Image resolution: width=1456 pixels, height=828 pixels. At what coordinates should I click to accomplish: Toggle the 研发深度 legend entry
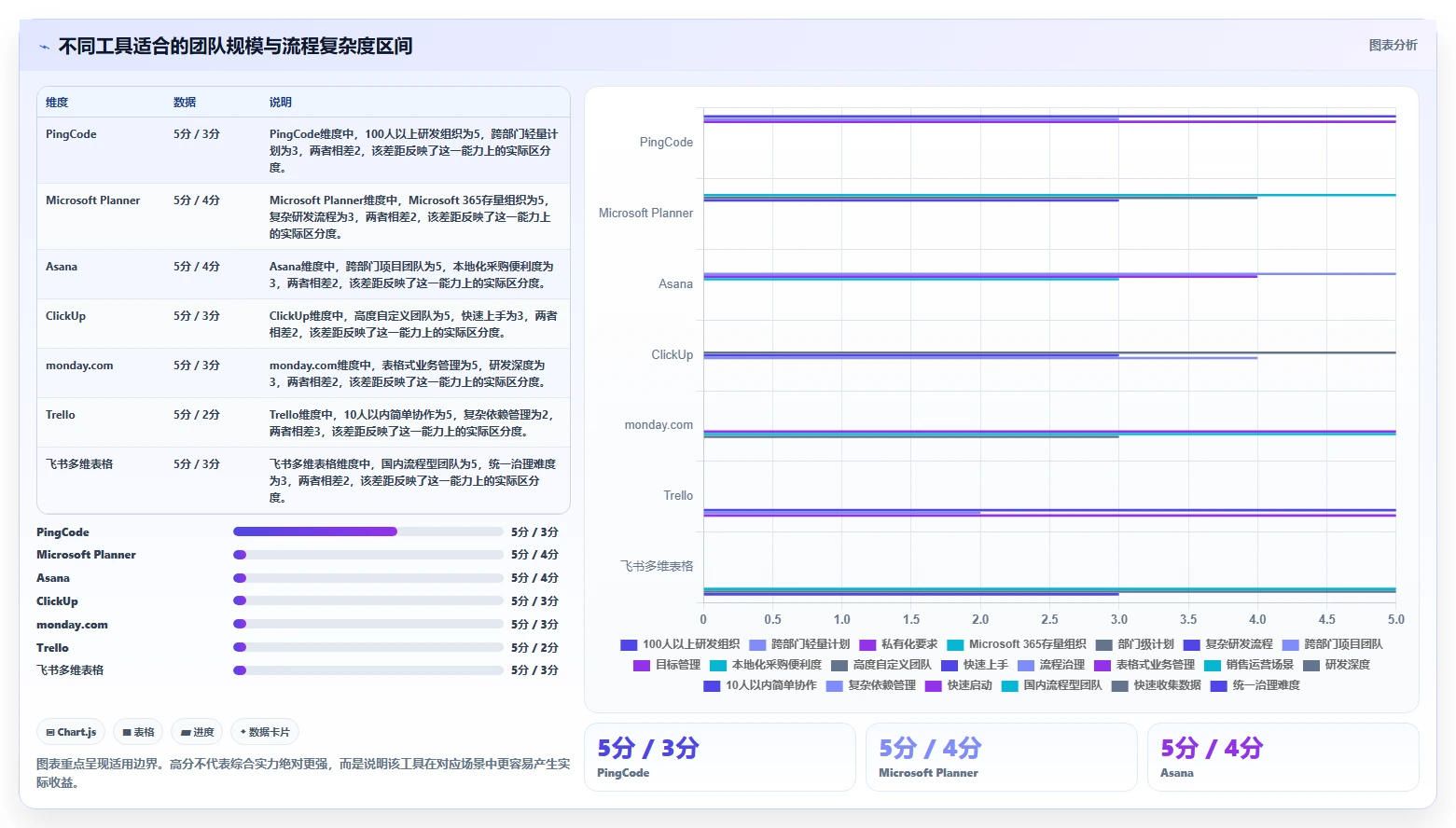coord(1337,665)
